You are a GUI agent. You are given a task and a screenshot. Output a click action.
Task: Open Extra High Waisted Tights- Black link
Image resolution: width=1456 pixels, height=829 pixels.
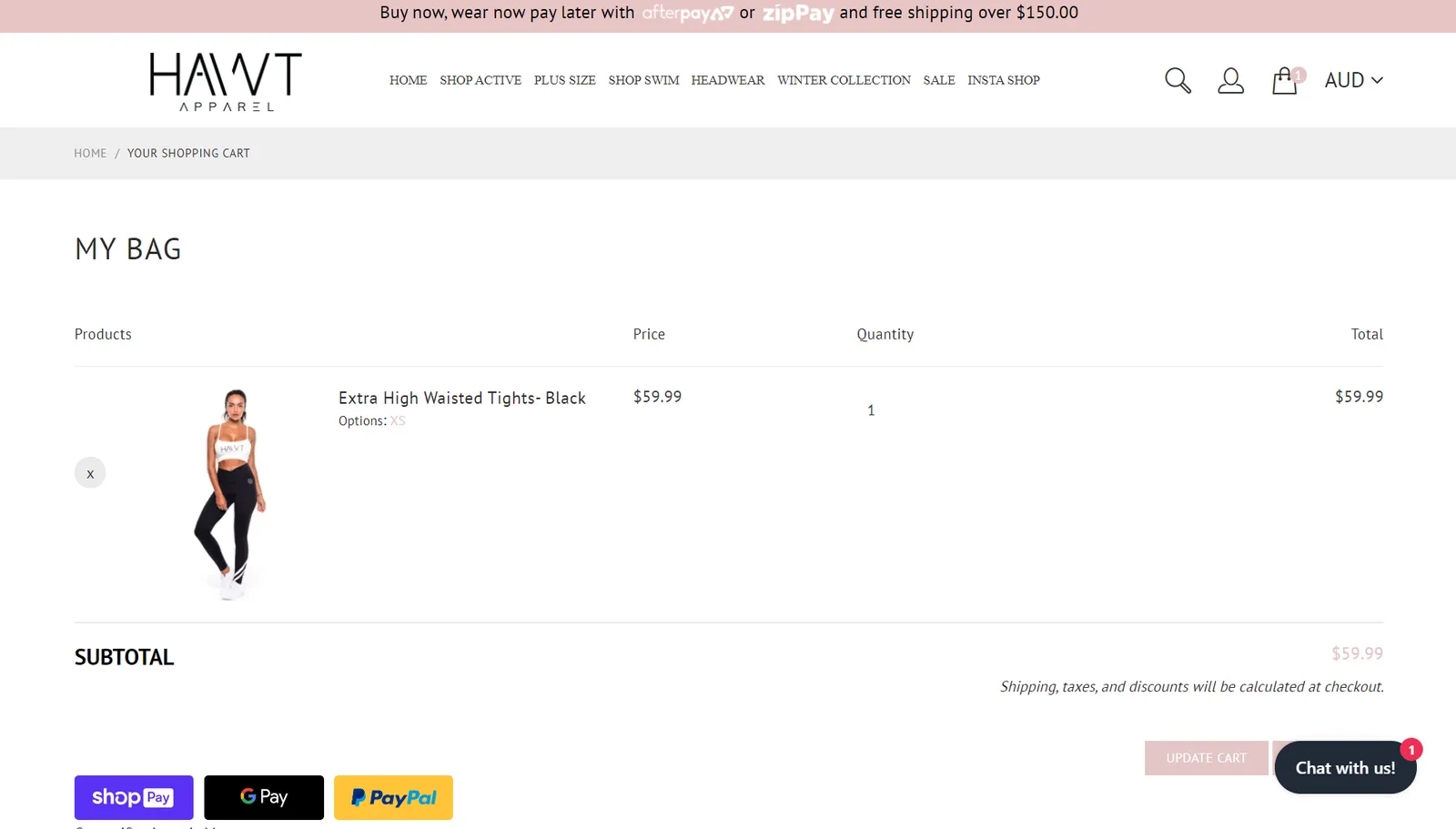click(x=462, y=398)
